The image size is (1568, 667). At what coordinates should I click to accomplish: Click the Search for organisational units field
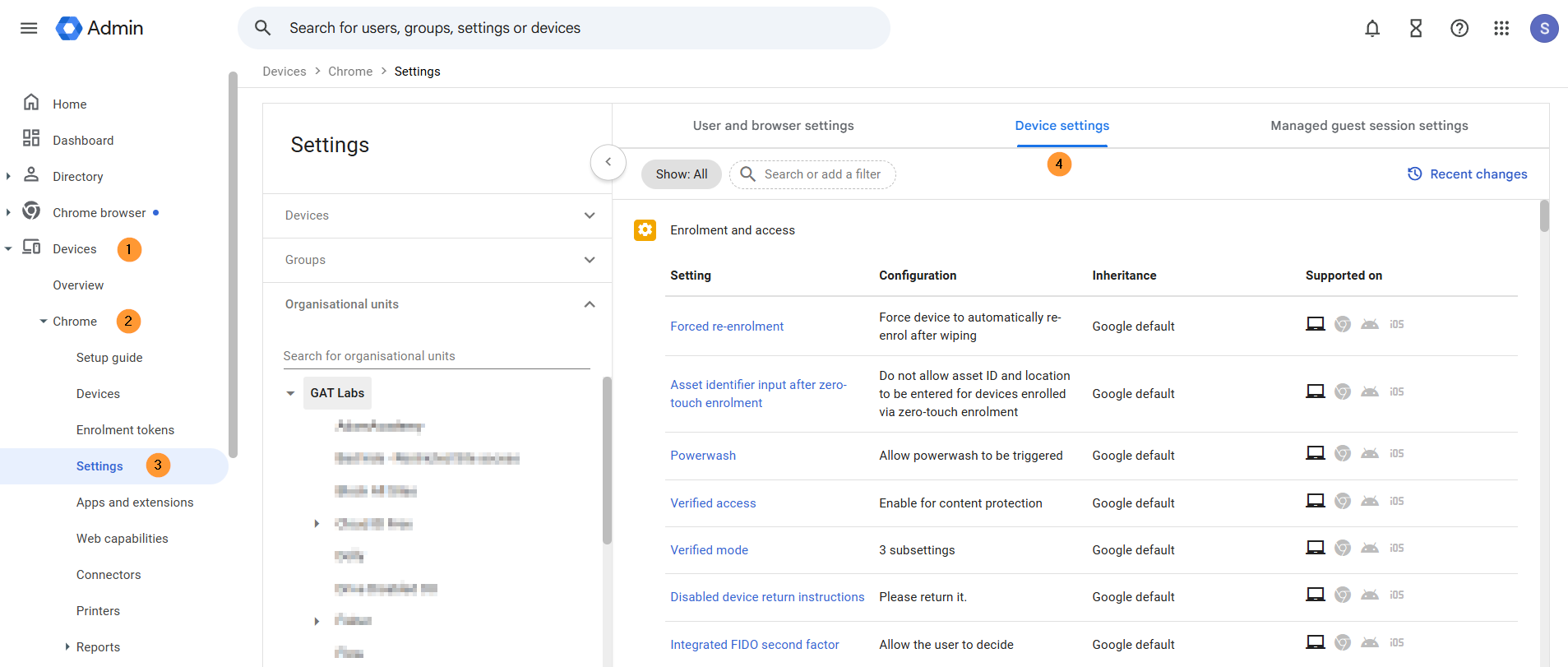point(437,356)
